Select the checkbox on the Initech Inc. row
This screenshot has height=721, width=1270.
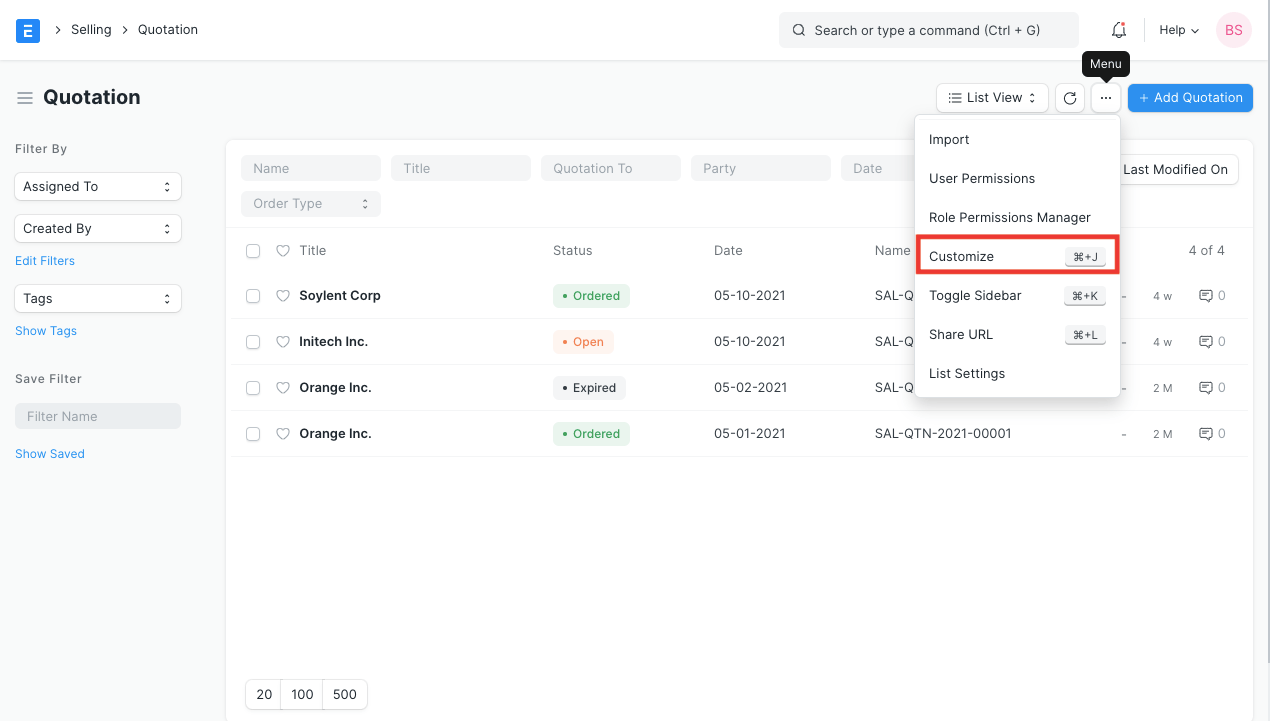point(252,341)
